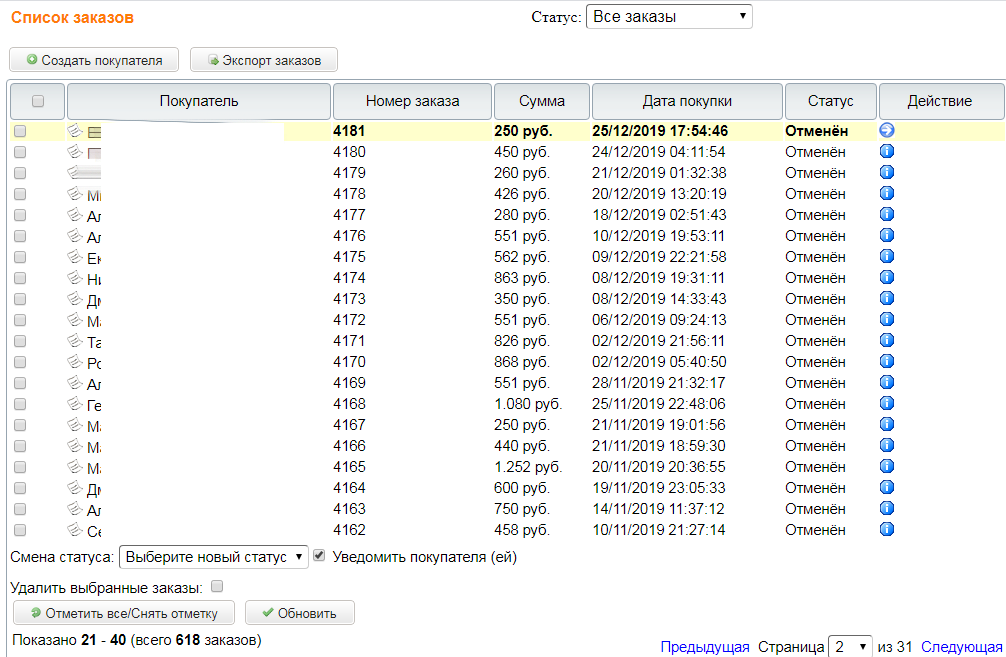Open the page number dropdown
The image size is (1006, 657).
(851, 646)
